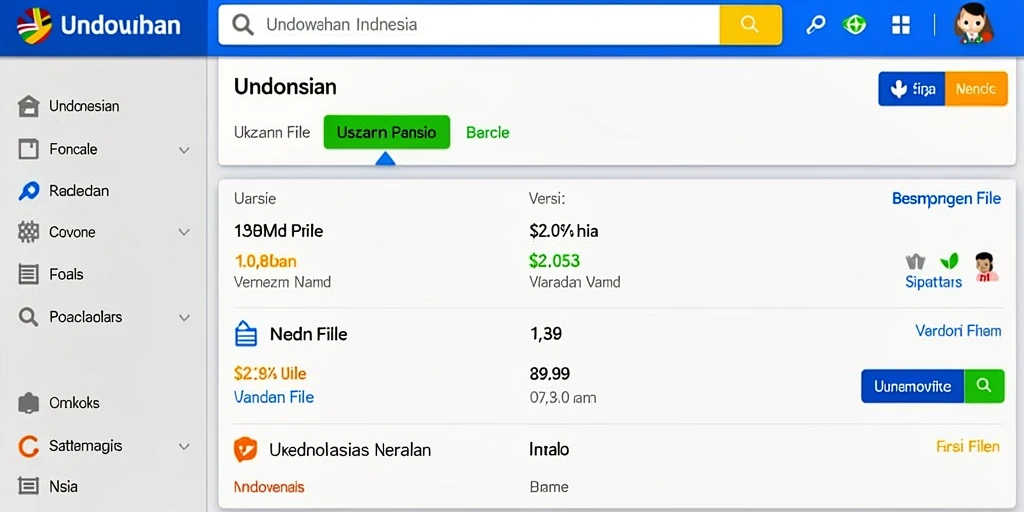This screenshot has width=1024, height=512.
Task: Click the 13BMd Prile entry
Action: pos(278,231)
